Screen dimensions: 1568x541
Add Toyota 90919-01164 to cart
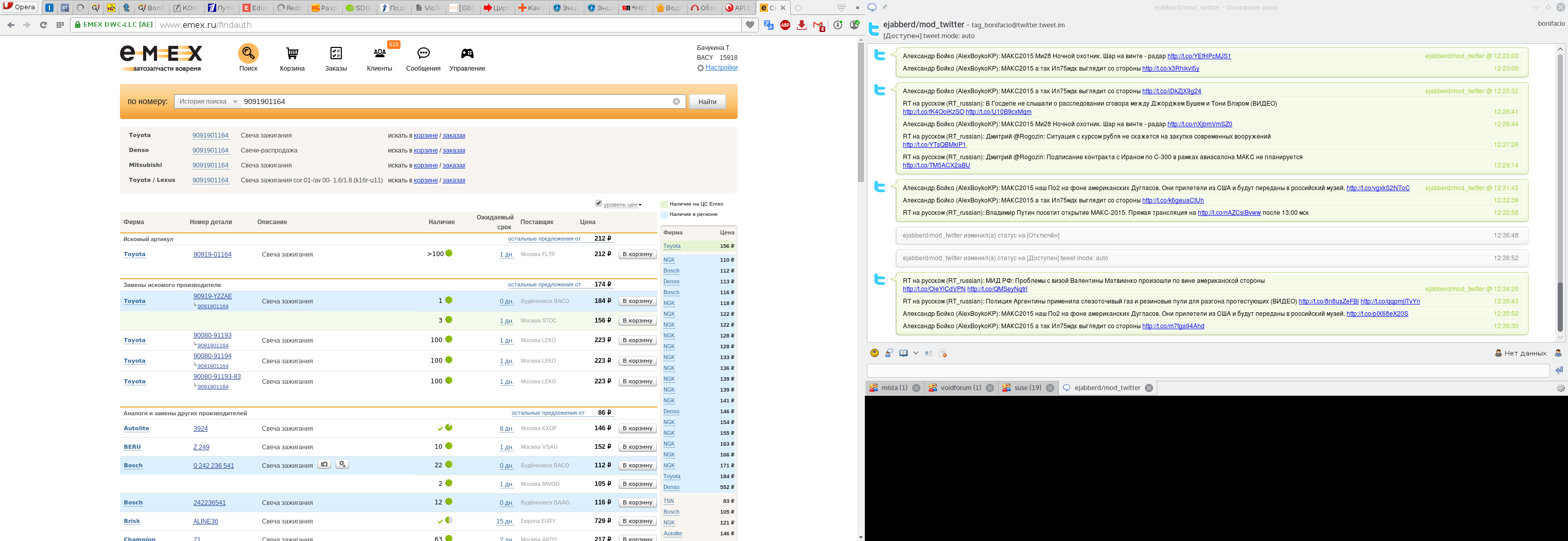(637, 254)
